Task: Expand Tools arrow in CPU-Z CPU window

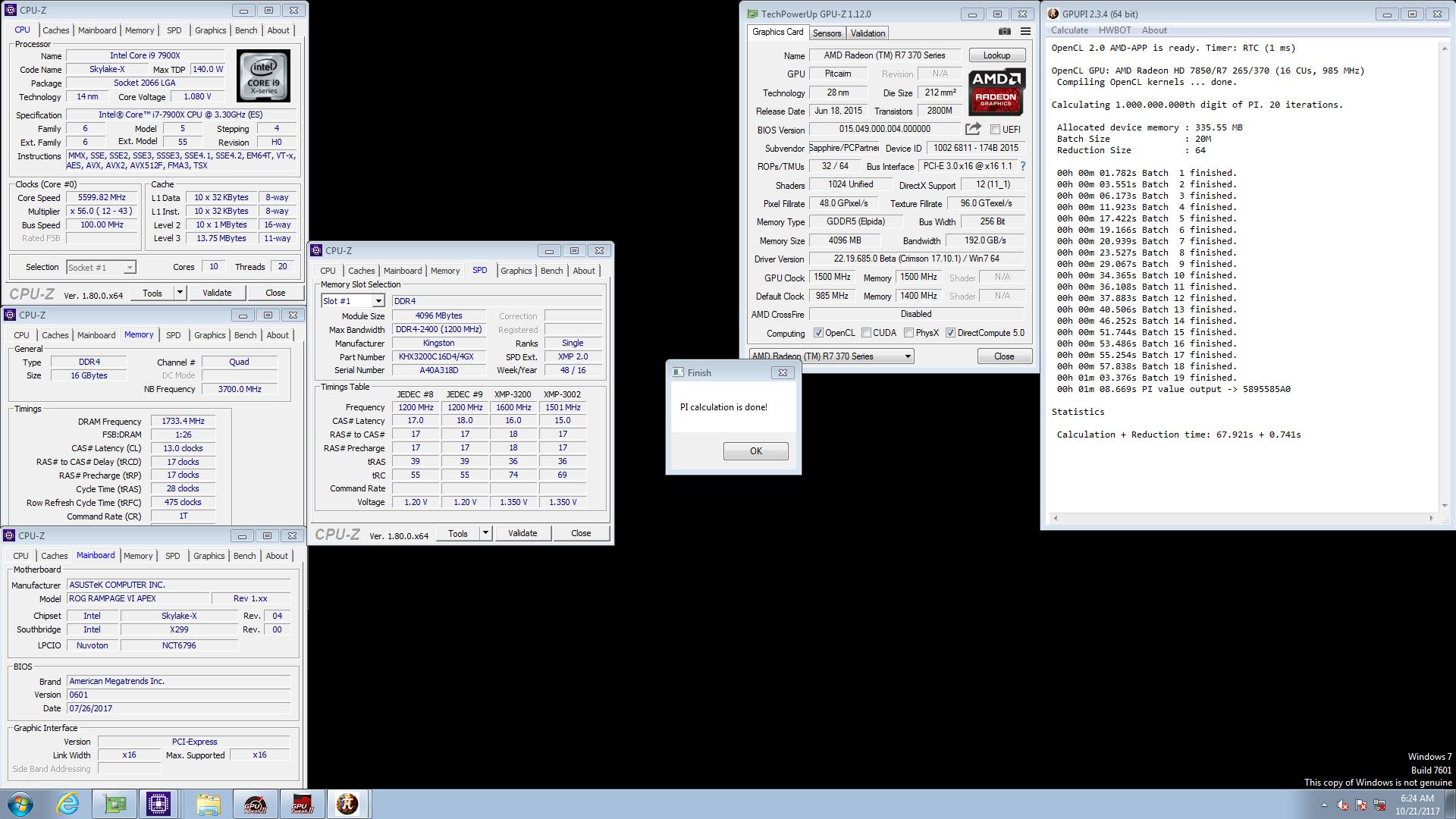Action: pos(180,293)
